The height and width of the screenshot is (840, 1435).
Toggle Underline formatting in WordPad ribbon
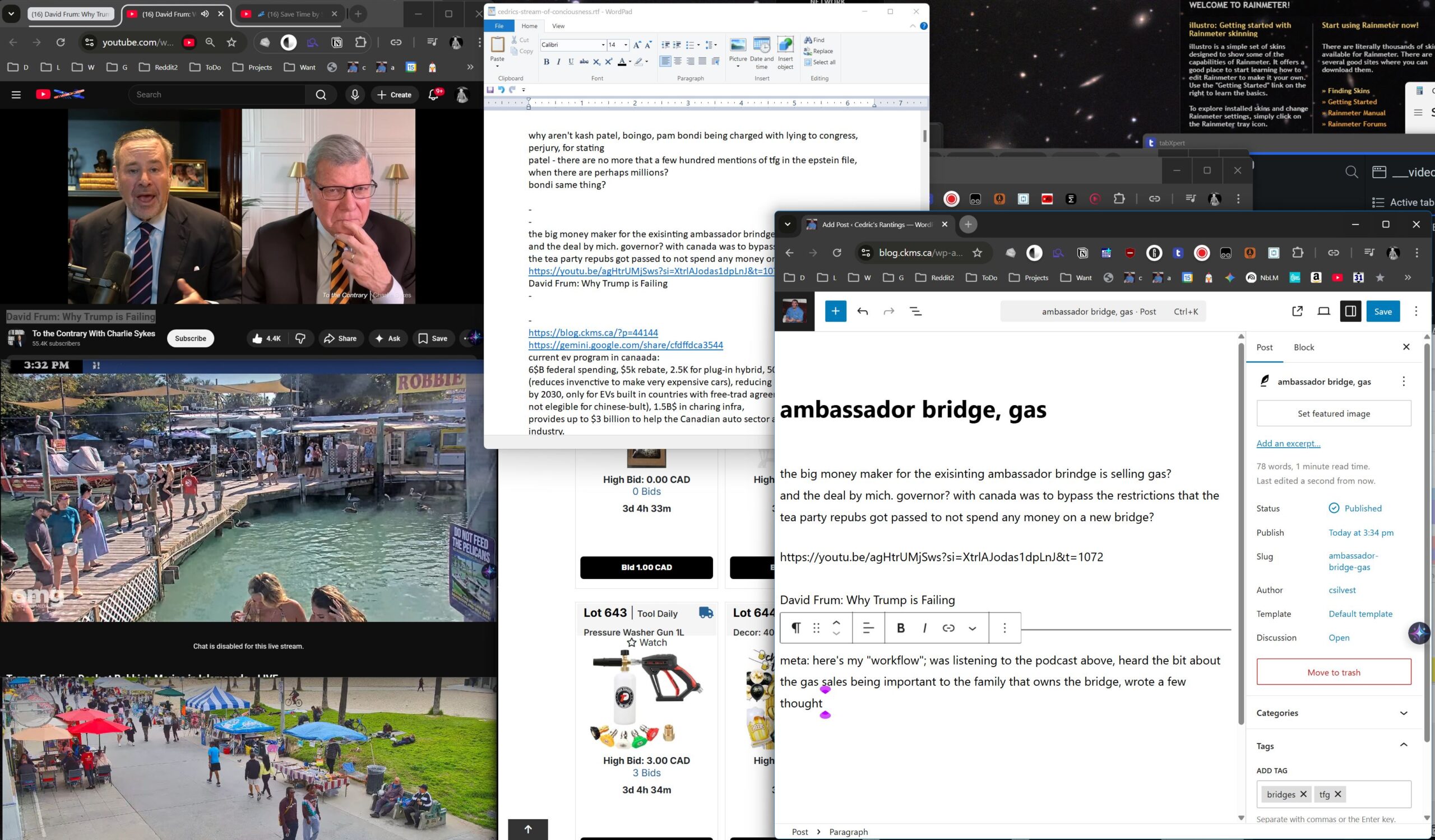[571, 62]
